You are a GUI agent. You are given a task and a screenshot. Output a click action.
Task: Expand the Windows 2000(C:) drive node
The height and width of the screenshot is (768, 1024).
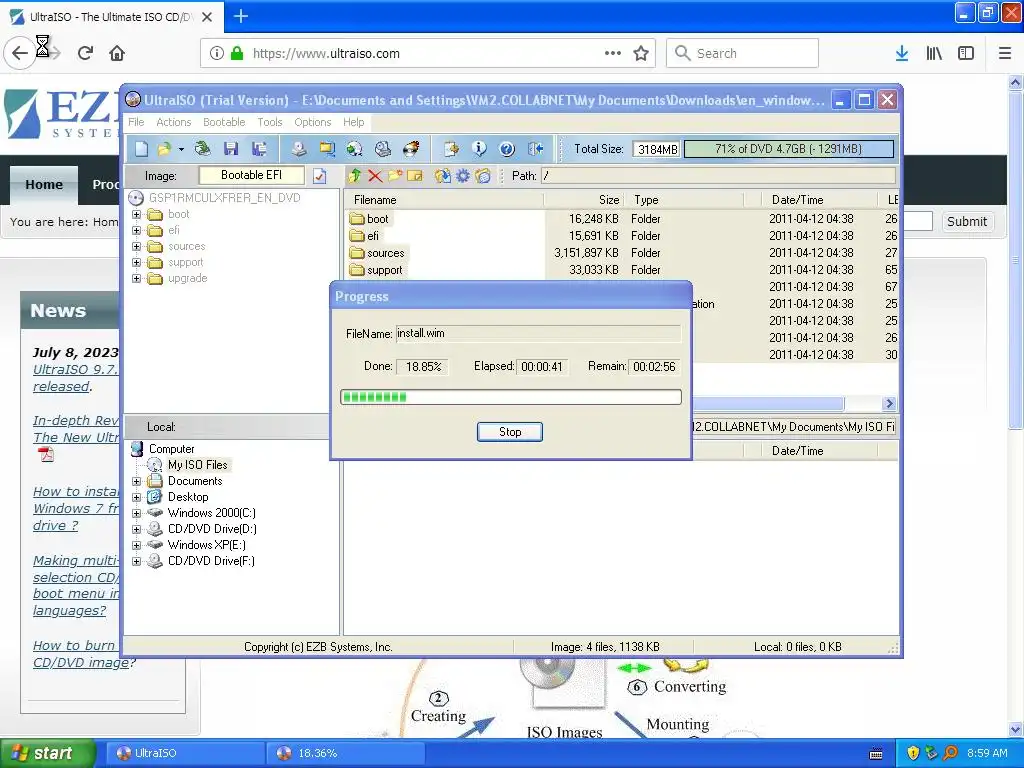coord(136,513)
